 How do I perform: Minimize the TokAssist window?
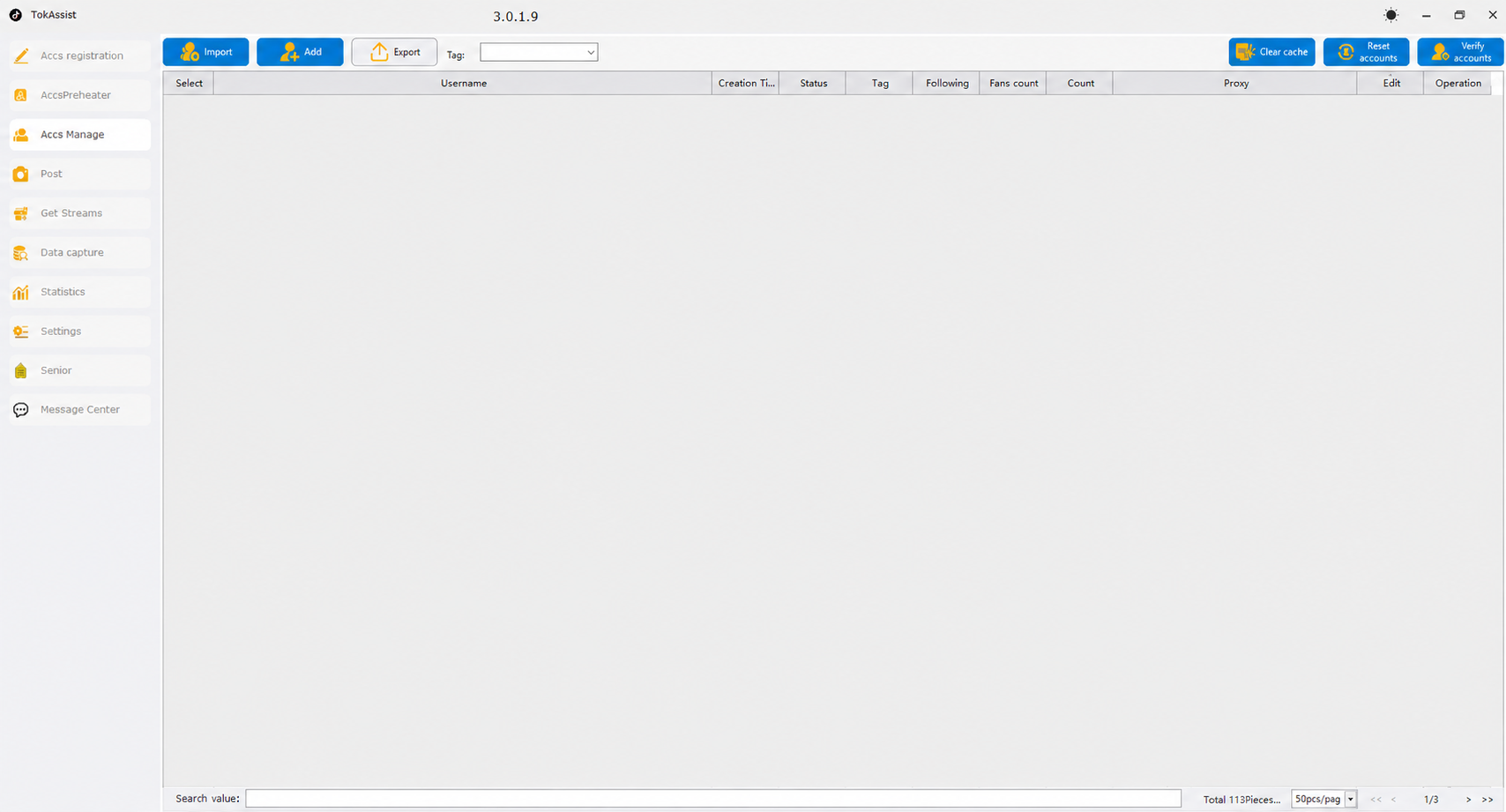point(1426,15)
